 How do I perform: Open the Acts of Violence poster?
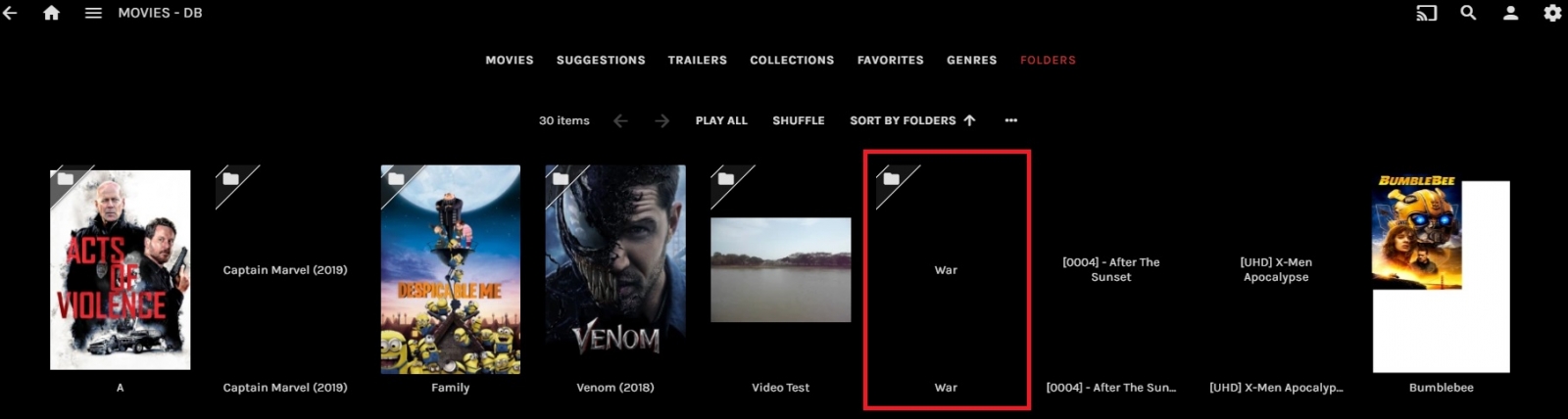click(x=120, y=269)
